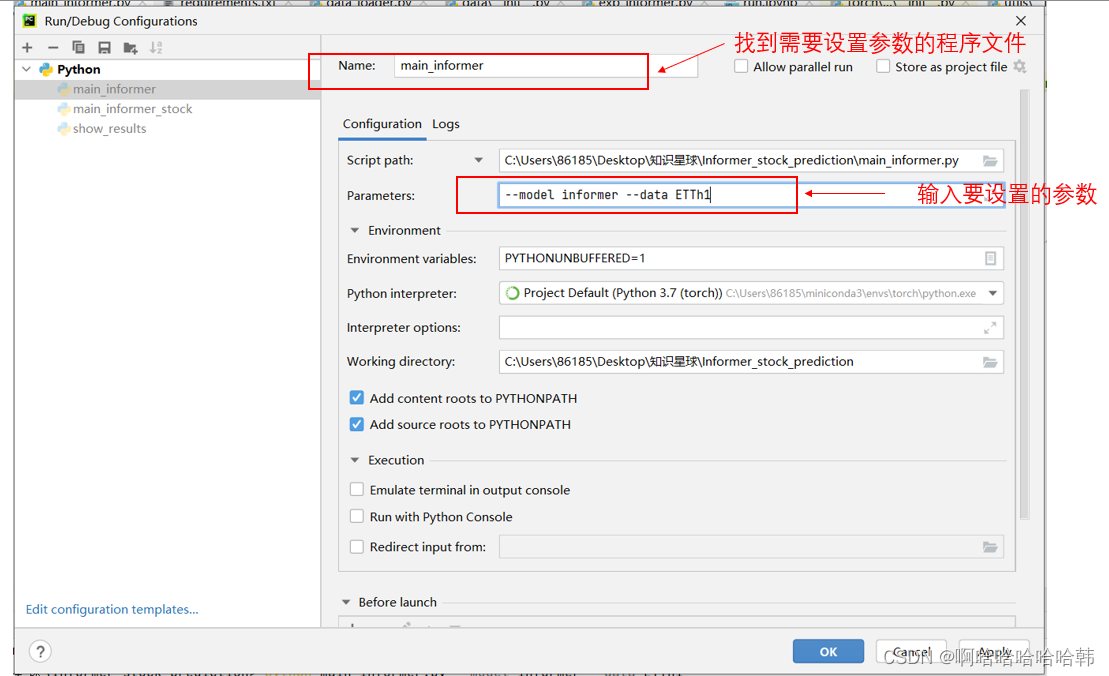Open Script path type dropdown arrow

pyautogui.click(x=479, y=161)
